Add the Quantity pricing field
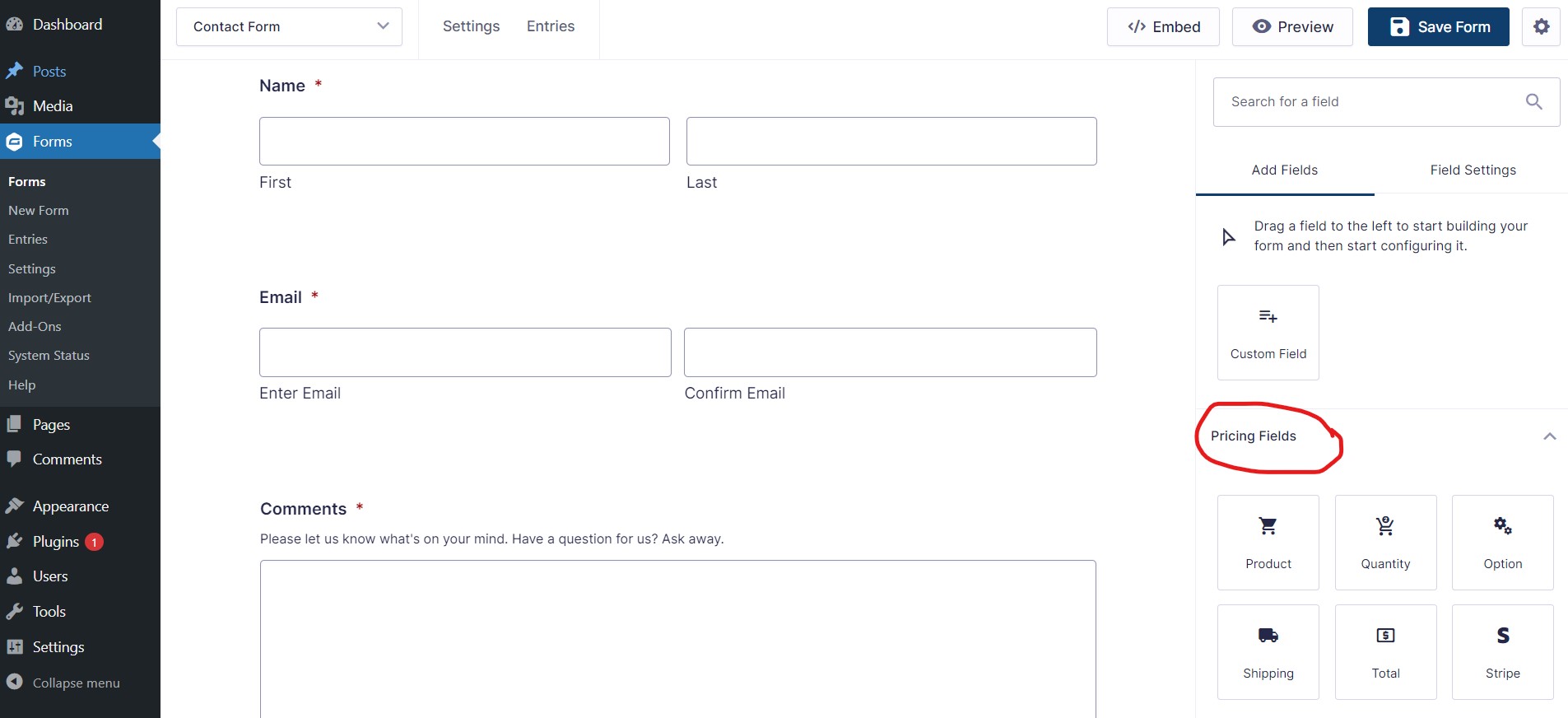This screenshot has width=1568, height=718. pos(1385,543)
